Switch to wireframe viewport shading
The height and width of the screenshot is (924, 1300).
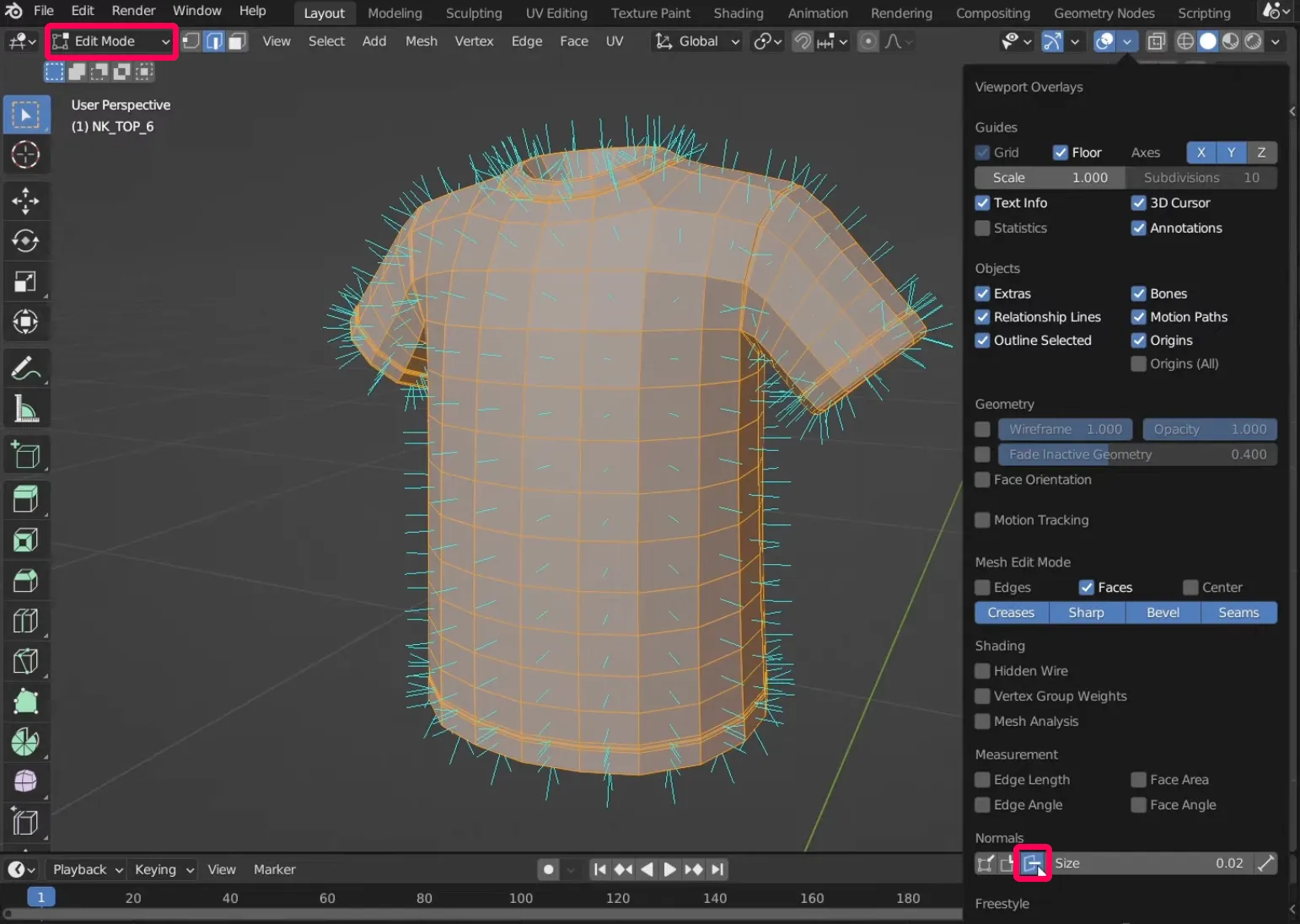(x=1185, y=41)
